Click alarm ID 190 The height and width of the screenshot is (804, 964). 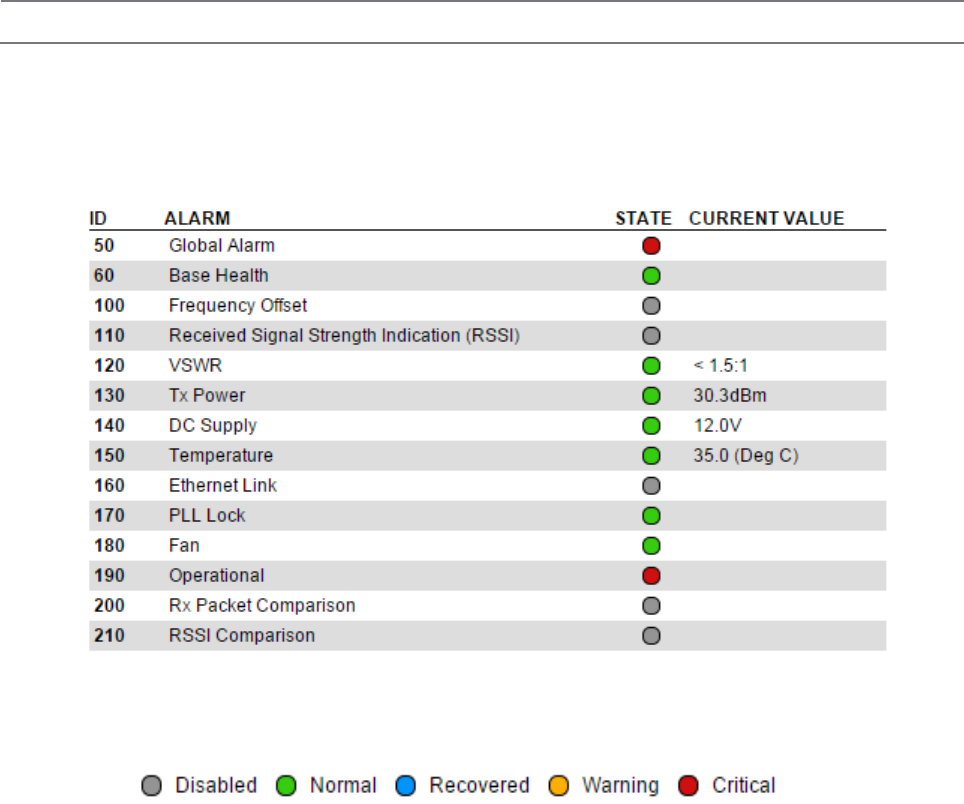[x=109, y=576]
